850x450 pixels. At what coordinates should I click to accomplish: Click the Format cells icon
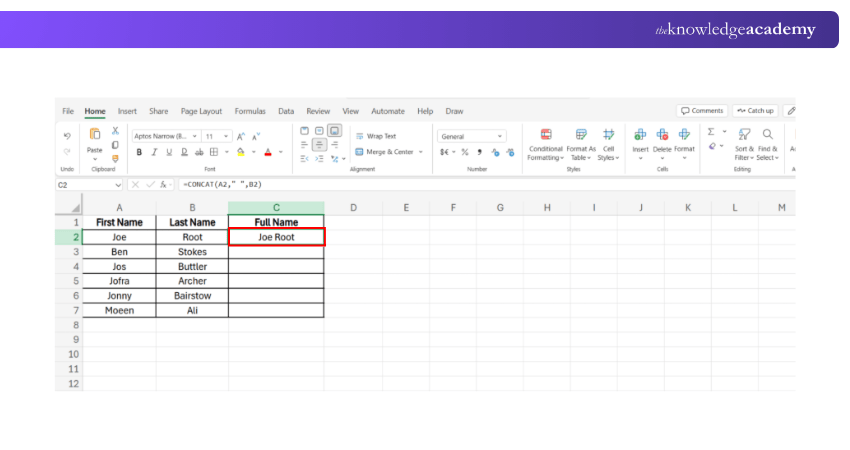684,134
